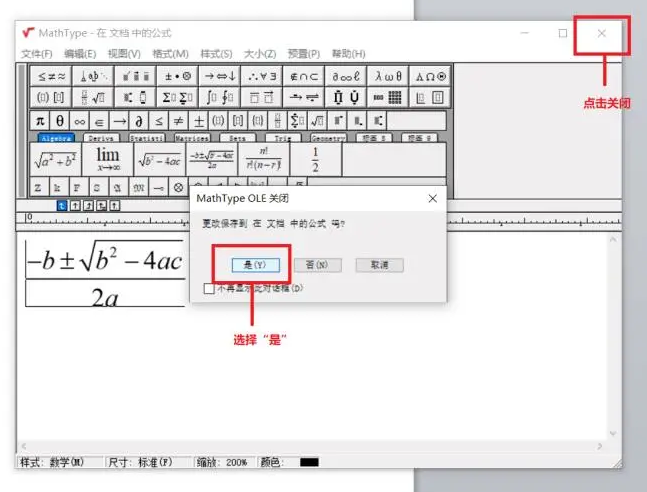The width and height of the screenshot is (647, 492).
Task: Insert the not-equal sign from small bar
Action: click(x=179, y=121)
